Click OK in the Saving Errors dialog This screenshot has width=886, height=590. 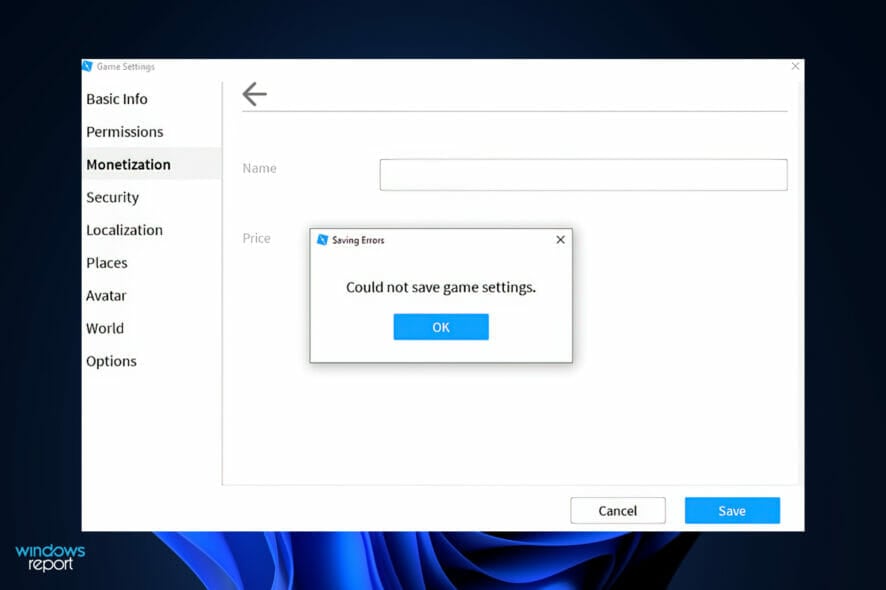[441, 327]
